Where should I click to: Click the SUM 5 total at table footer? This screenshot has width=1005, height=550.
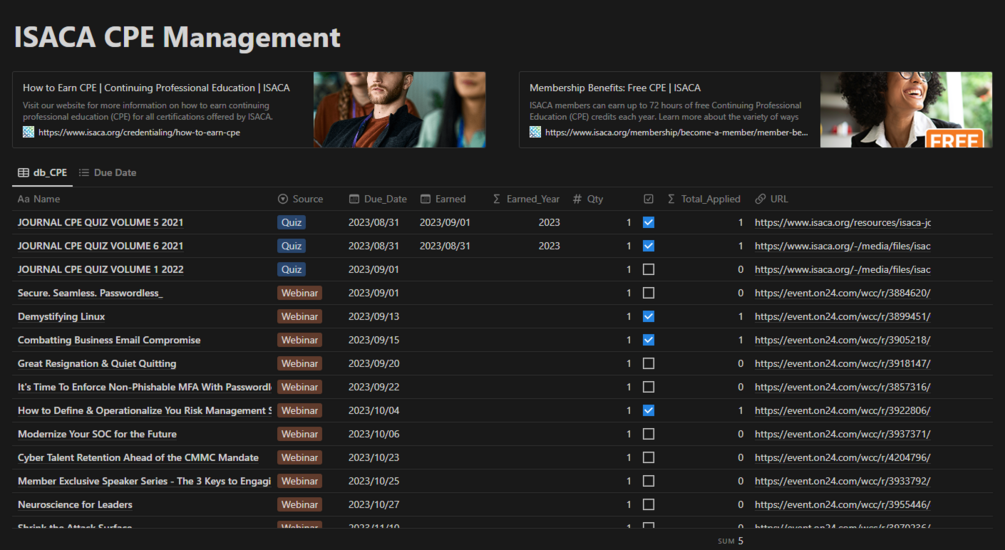(731, 541)
